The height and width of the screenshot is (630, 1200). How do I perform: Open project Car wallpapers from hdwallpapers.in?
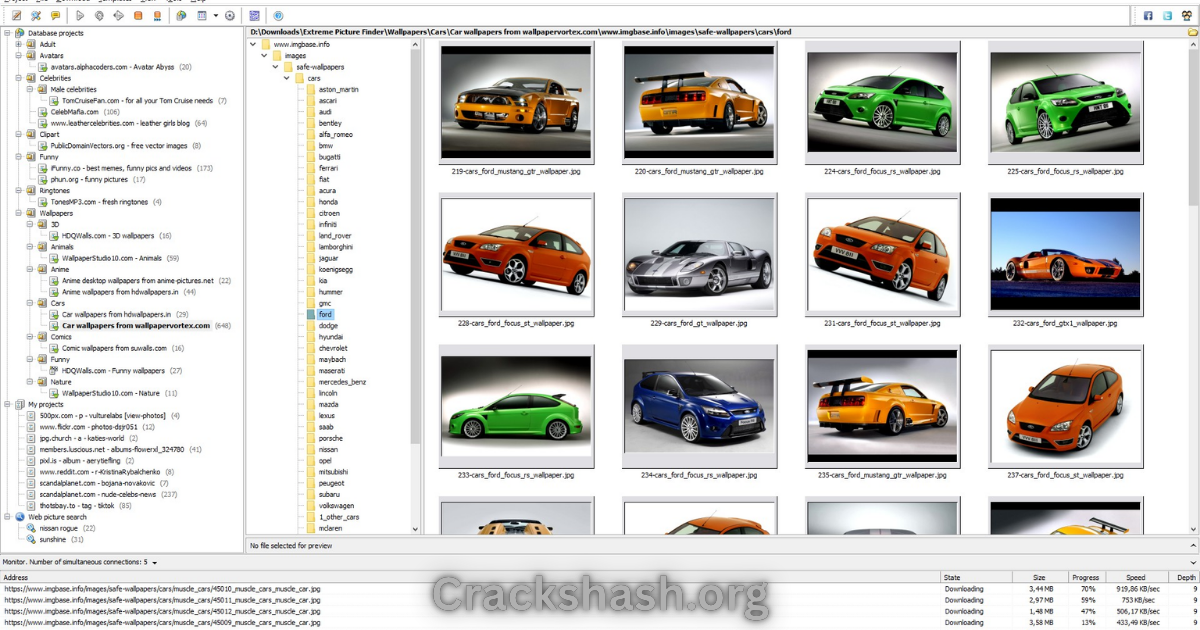pos(117,314)
